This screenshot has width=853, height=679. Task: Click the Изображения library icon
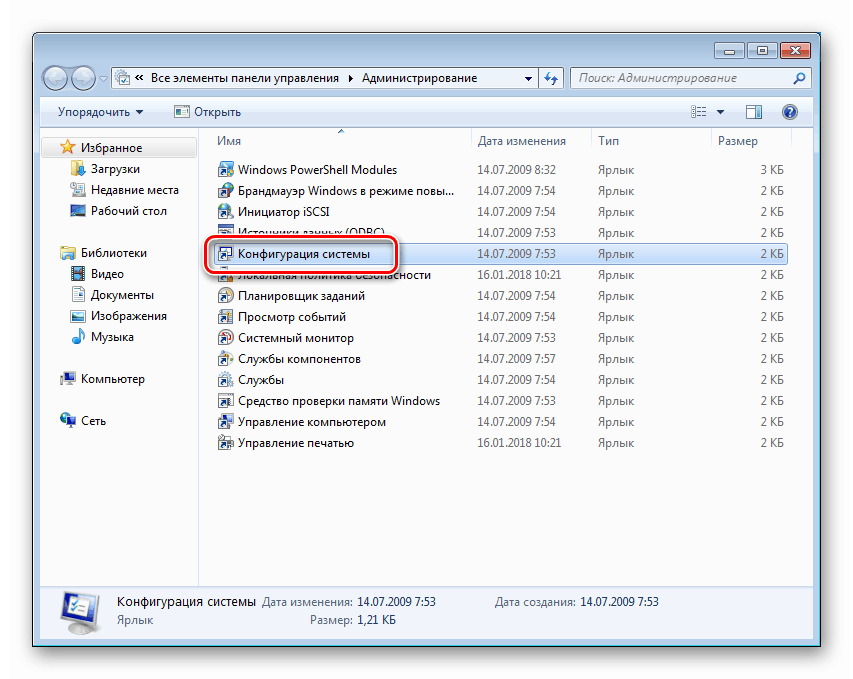coord(78,316)
